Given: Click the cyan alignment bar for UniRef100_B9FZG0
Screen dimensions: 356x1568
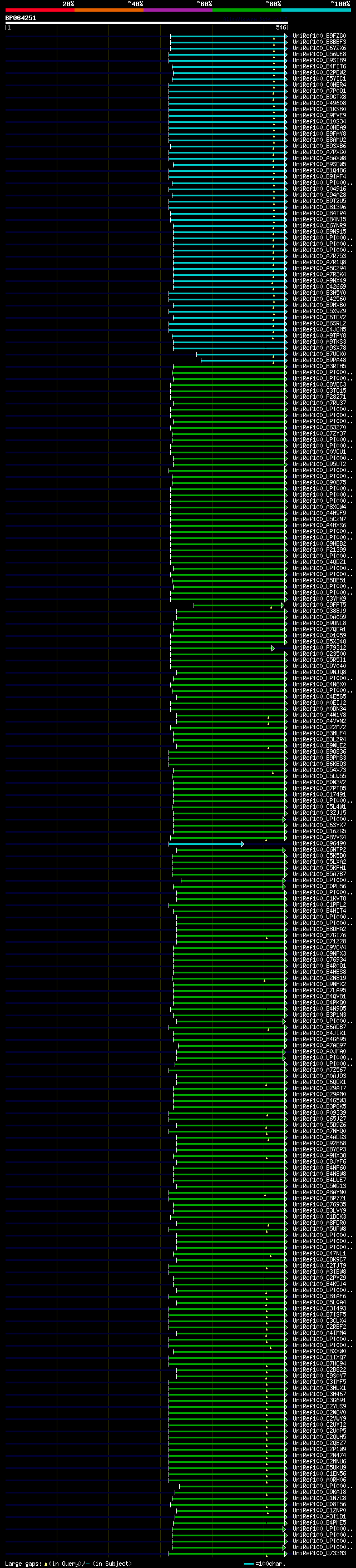Looking at the screenshot, I should 228,36.
